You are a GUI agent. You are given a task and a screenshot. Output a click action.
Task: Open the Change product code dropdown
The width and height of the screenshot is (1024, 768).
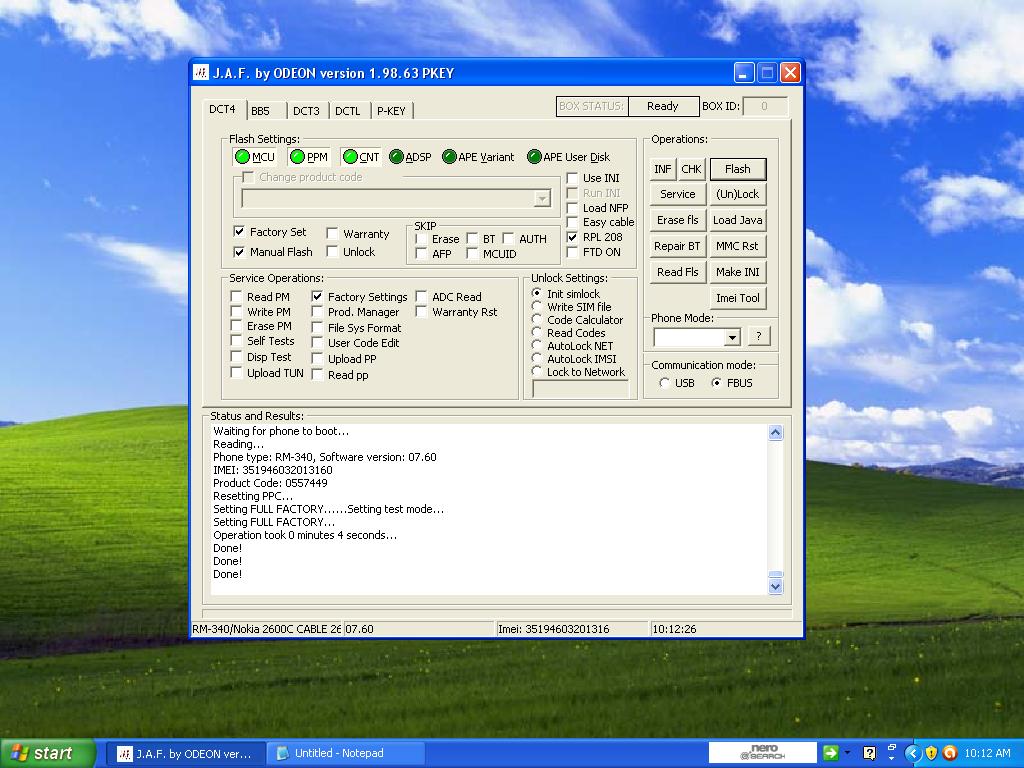pyautogui.click(x=543, y=198)
